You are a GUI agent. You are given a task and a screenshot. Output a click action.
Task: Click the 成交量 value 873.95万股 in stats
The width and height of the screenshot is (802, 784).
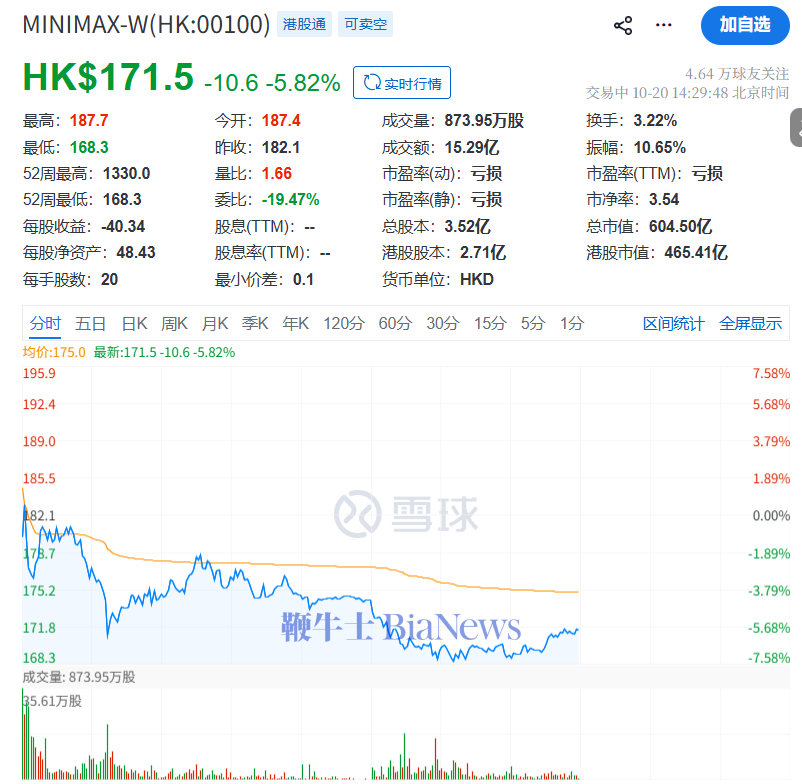click(x=484, y=121)
